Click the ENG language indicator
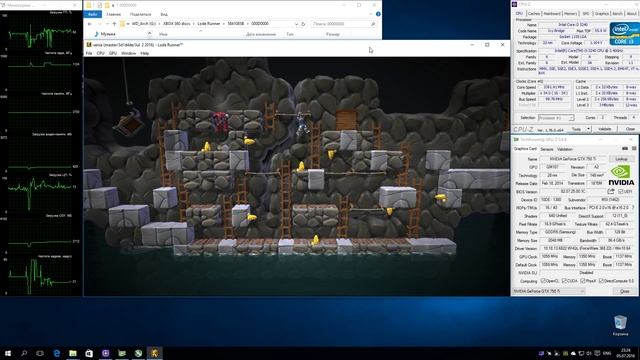 (607, 353)
